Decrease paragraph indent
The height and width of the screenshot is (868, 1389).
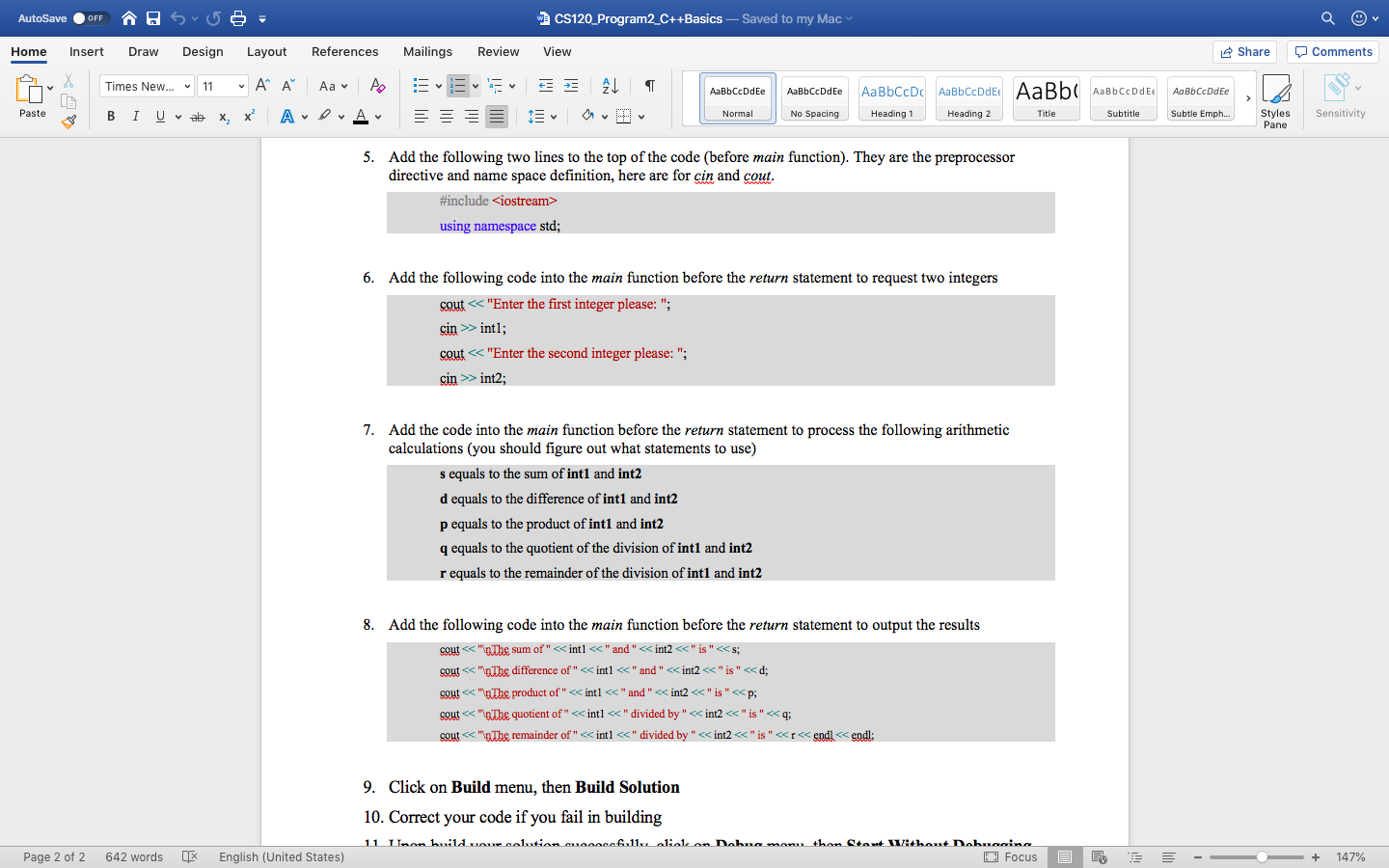click(546, 86)
